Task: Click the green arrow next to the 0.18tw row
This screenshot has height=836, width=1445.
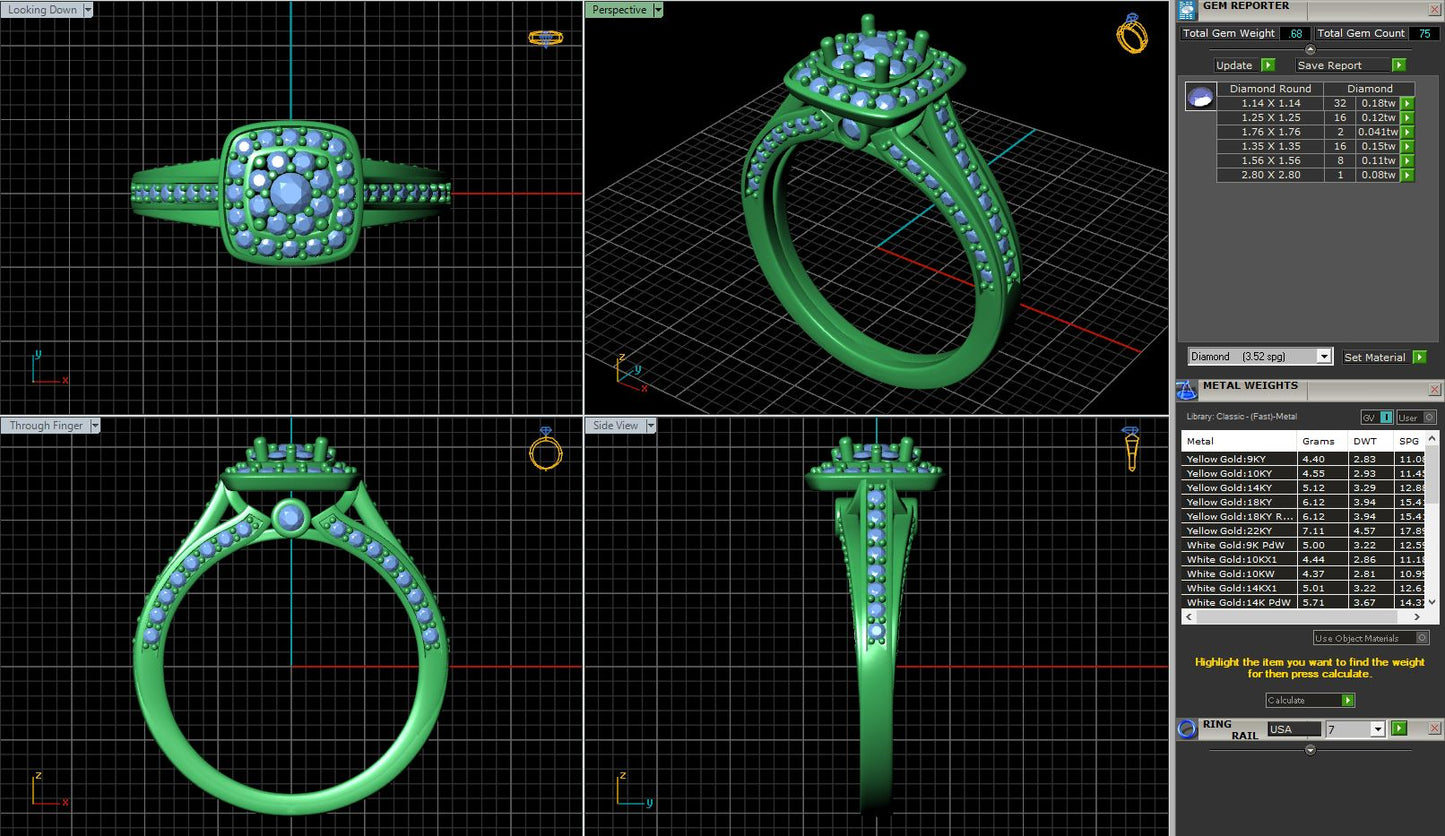Action: point(1407,103)
